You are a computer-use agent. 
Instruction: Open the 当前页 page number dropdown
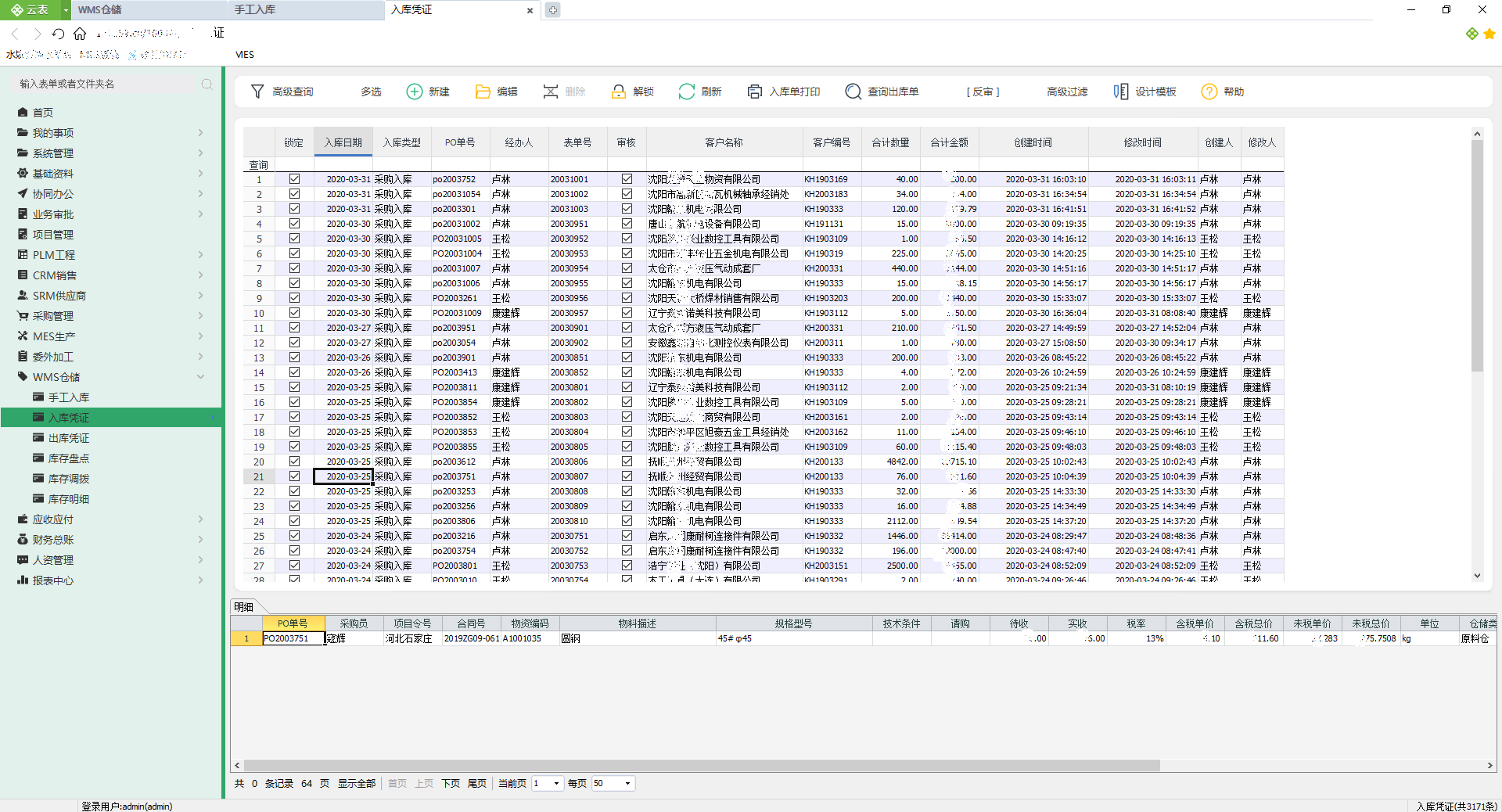(556, 784)
